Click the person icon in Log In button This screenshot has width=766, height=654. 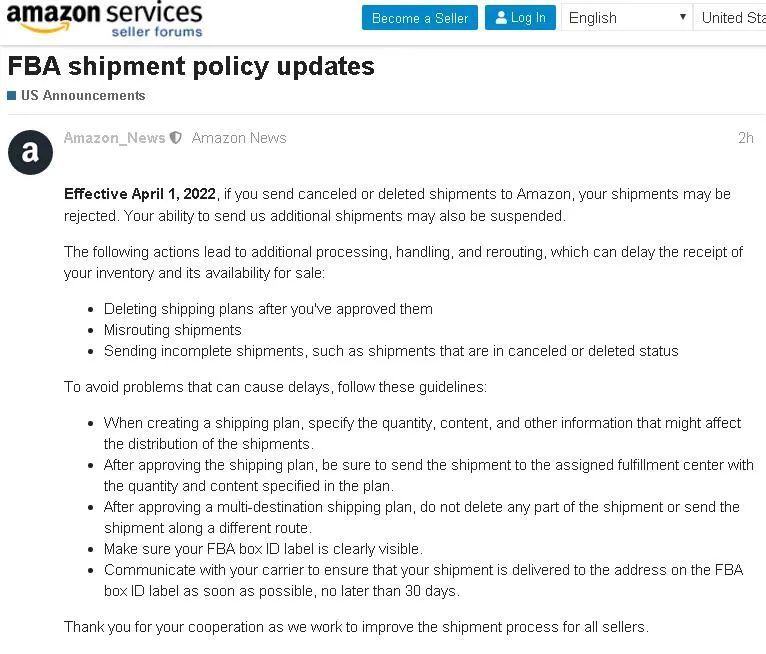tap(501, 18)
